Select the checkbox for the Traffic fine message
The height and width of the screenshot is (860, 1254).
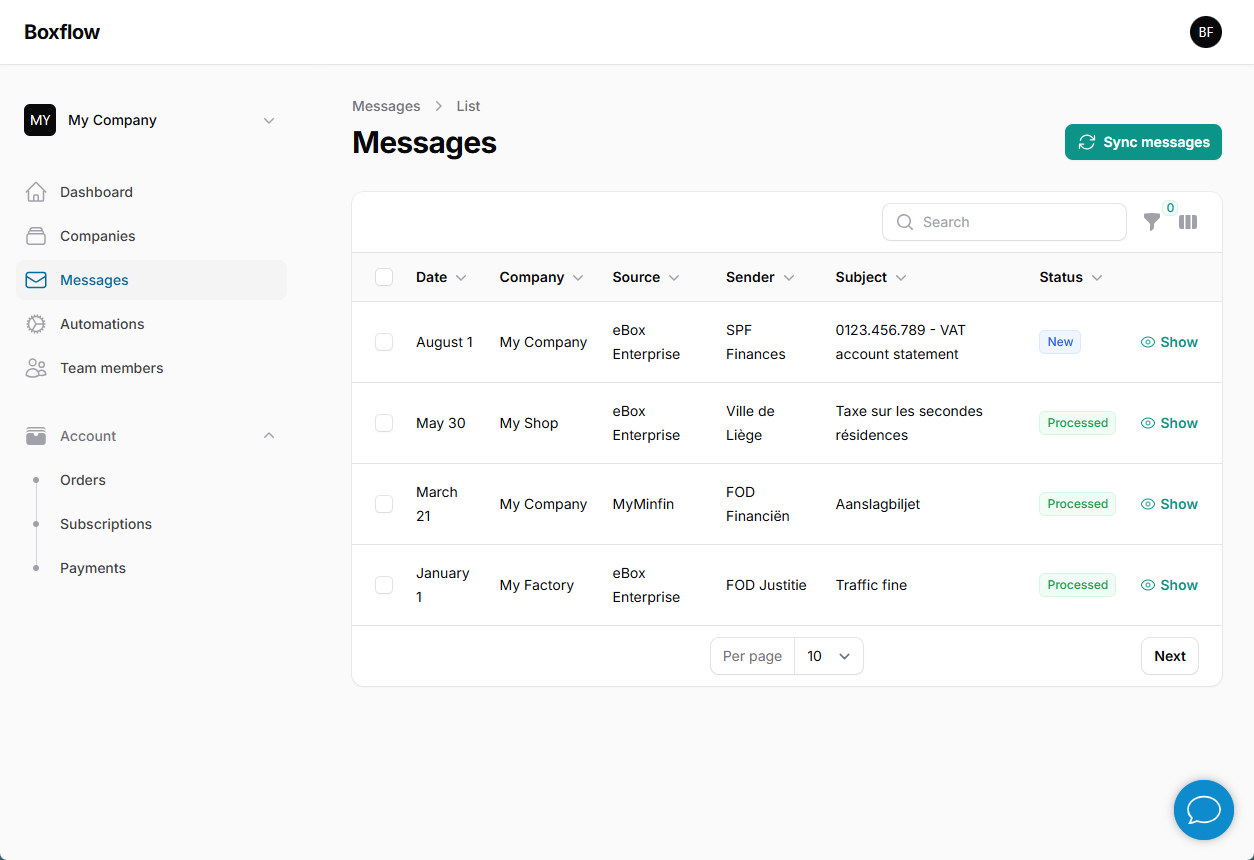click(x=384, y=585)
